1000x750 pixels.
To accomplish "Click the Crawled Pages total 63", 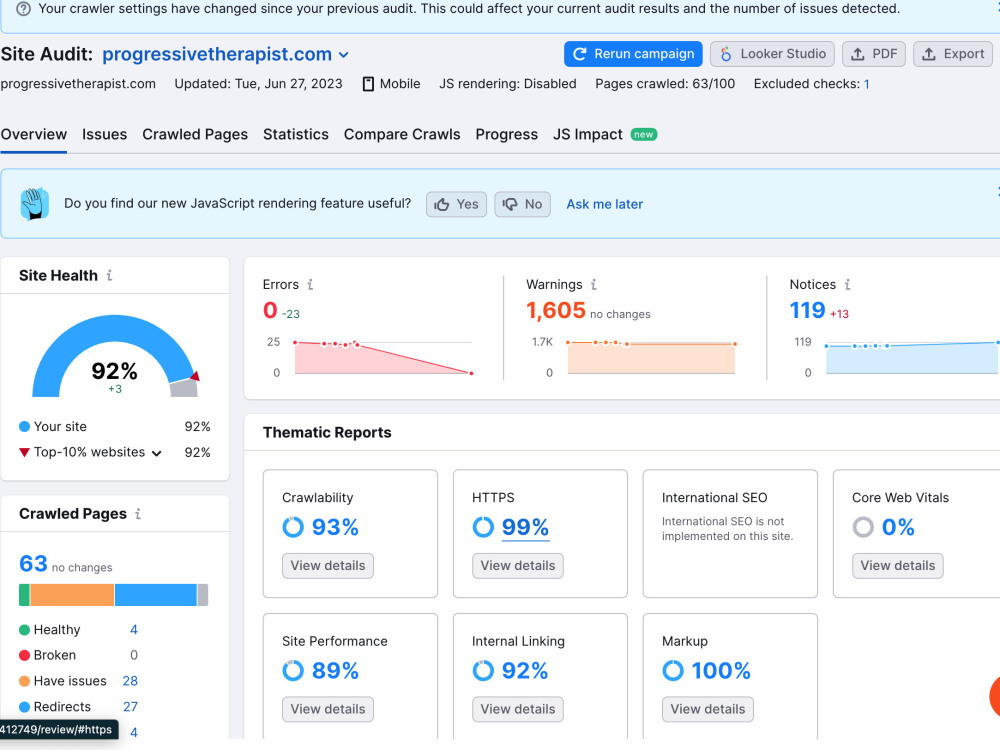I will click(33, 564).
